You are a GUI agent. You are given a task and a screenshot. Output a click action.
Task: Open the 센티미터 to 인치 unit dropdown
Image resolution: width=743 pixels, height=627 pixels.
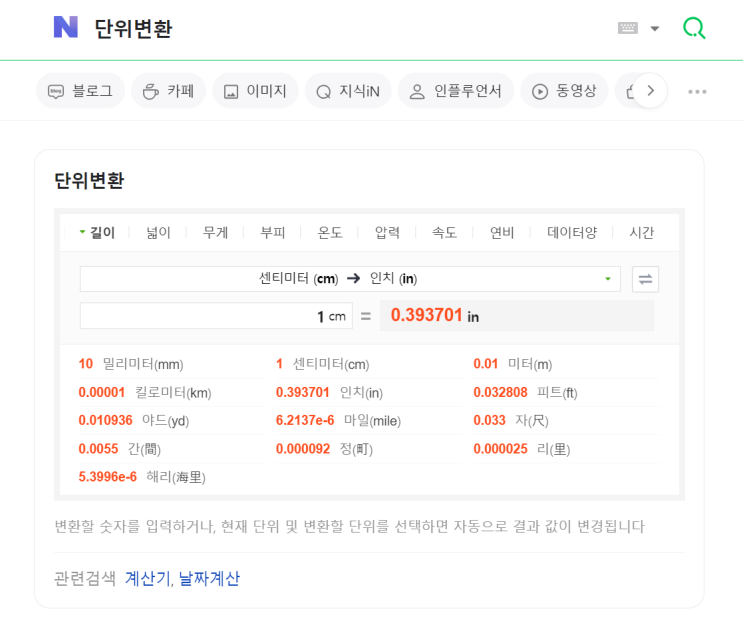click(x=350, y=279)
